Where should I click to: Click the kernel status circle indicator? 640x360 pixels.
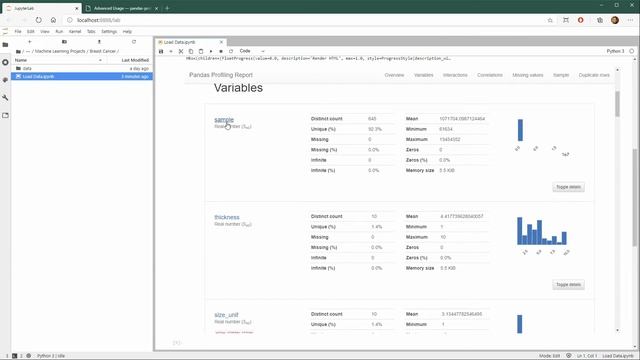click(x=632, y=51)
